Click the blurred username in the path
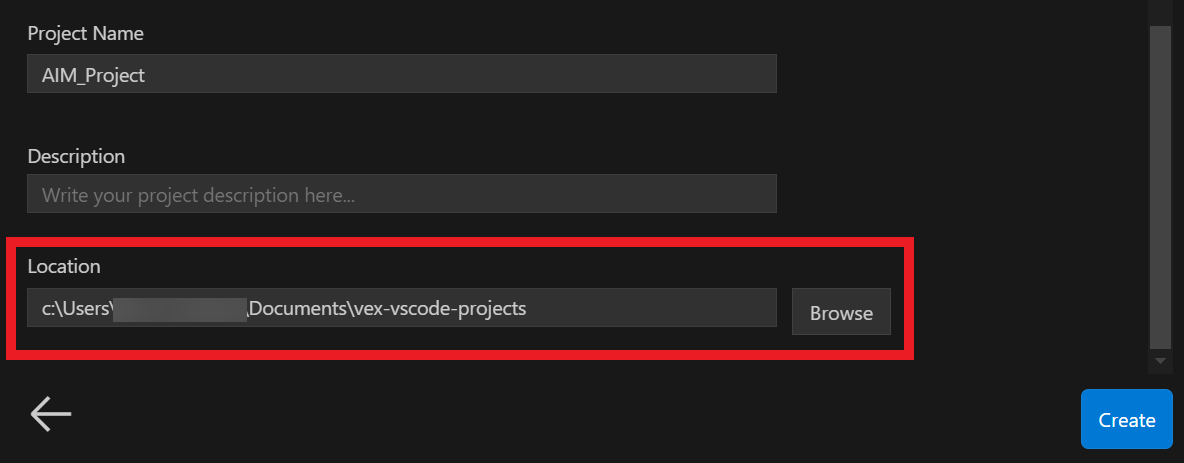1184x463 pixels. pyautogui.click(x=180, y=308)
